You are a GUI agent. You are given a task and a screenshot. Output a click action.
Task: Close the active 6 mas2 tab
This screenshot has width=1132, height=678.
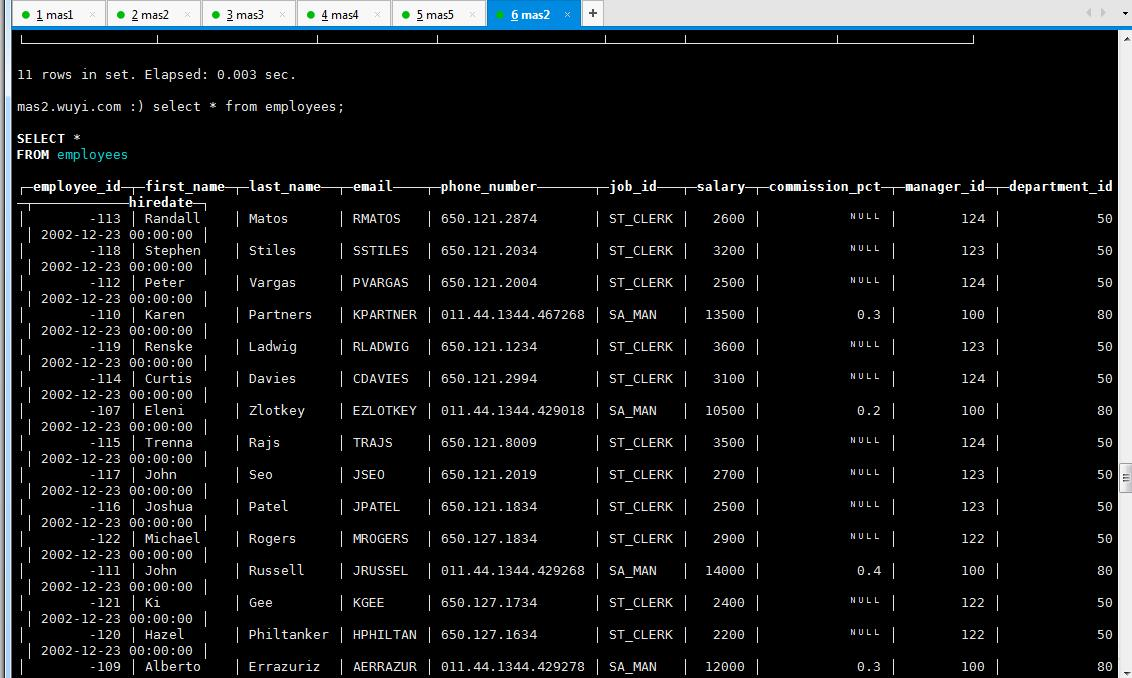(x=567, y=14)
